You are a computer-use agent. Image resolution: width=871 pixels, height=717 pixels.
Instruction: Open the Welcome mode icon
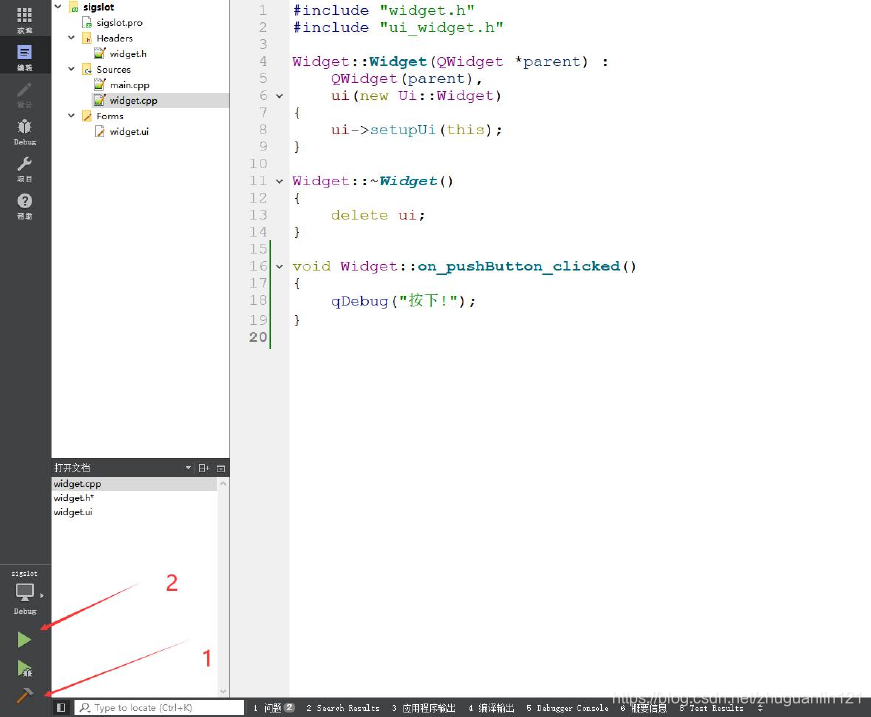coord(24,18)
